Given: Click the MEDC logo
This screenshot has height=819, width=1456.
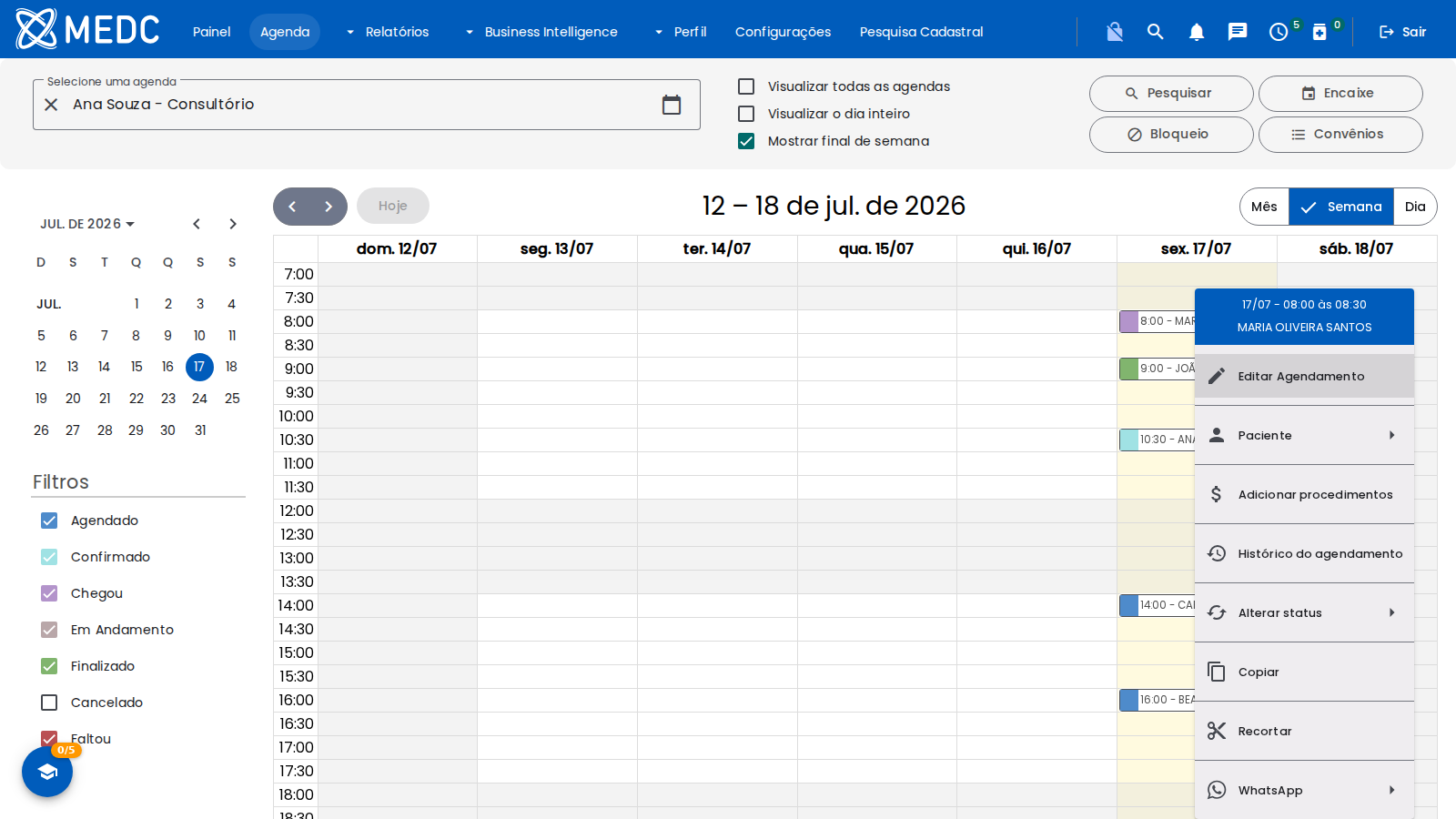Looking at the screenshot, I should [87, 29].
